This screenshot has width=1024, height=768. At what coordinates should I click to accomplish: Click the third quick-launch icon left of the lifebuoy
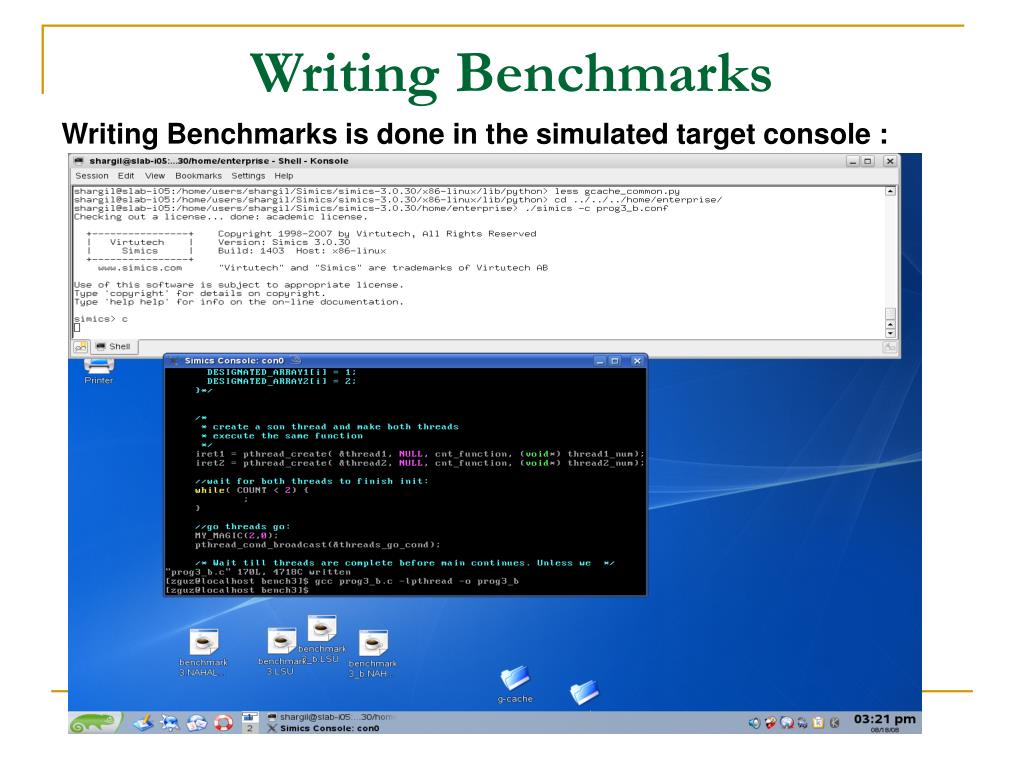[x=197, y=722]
